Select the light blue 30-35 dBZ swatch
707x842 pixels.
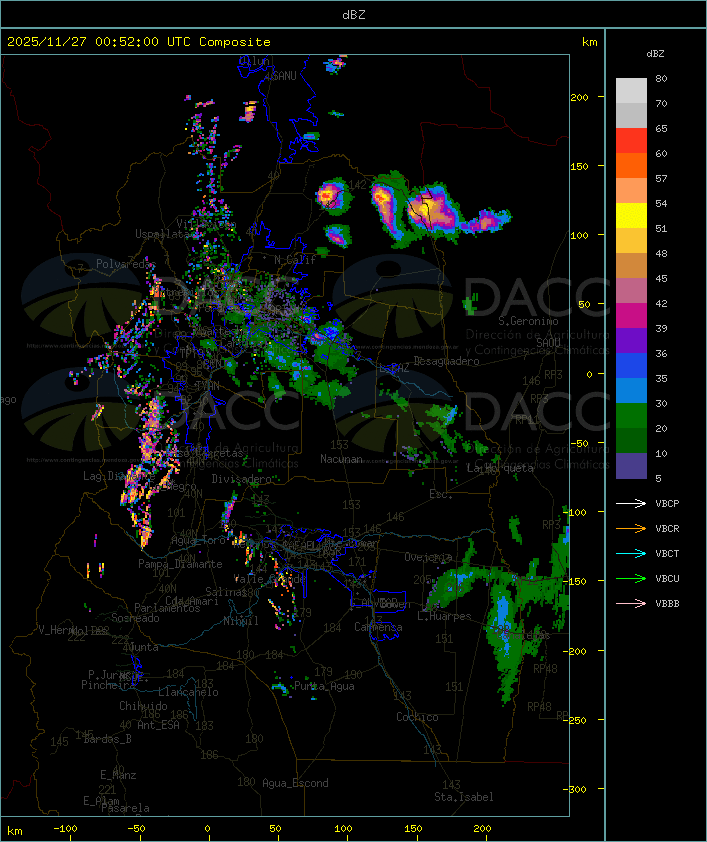631,390
